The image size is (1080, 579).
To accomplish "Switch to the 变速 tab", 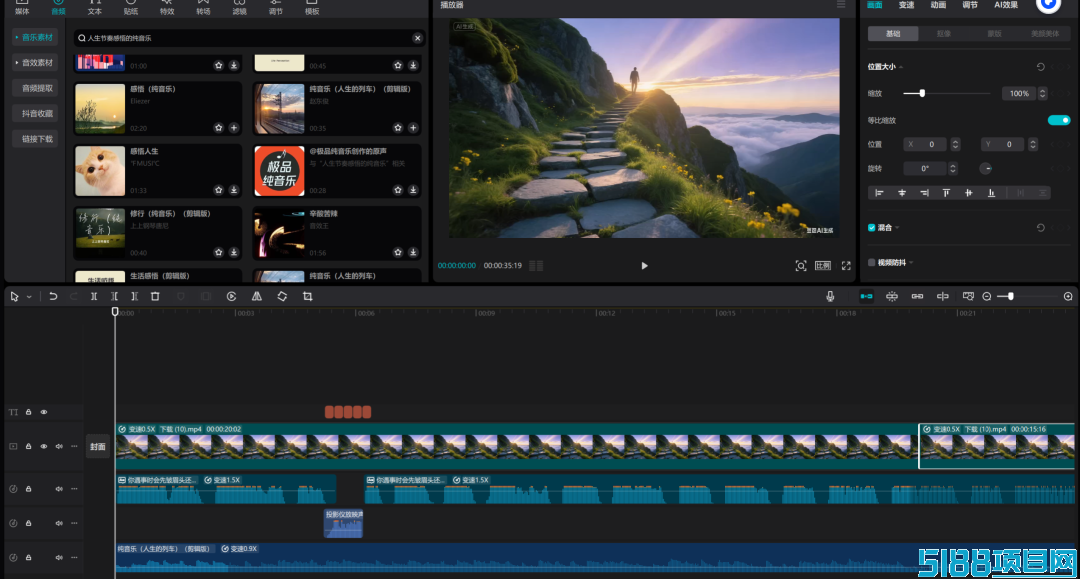I will click(906, 5).
